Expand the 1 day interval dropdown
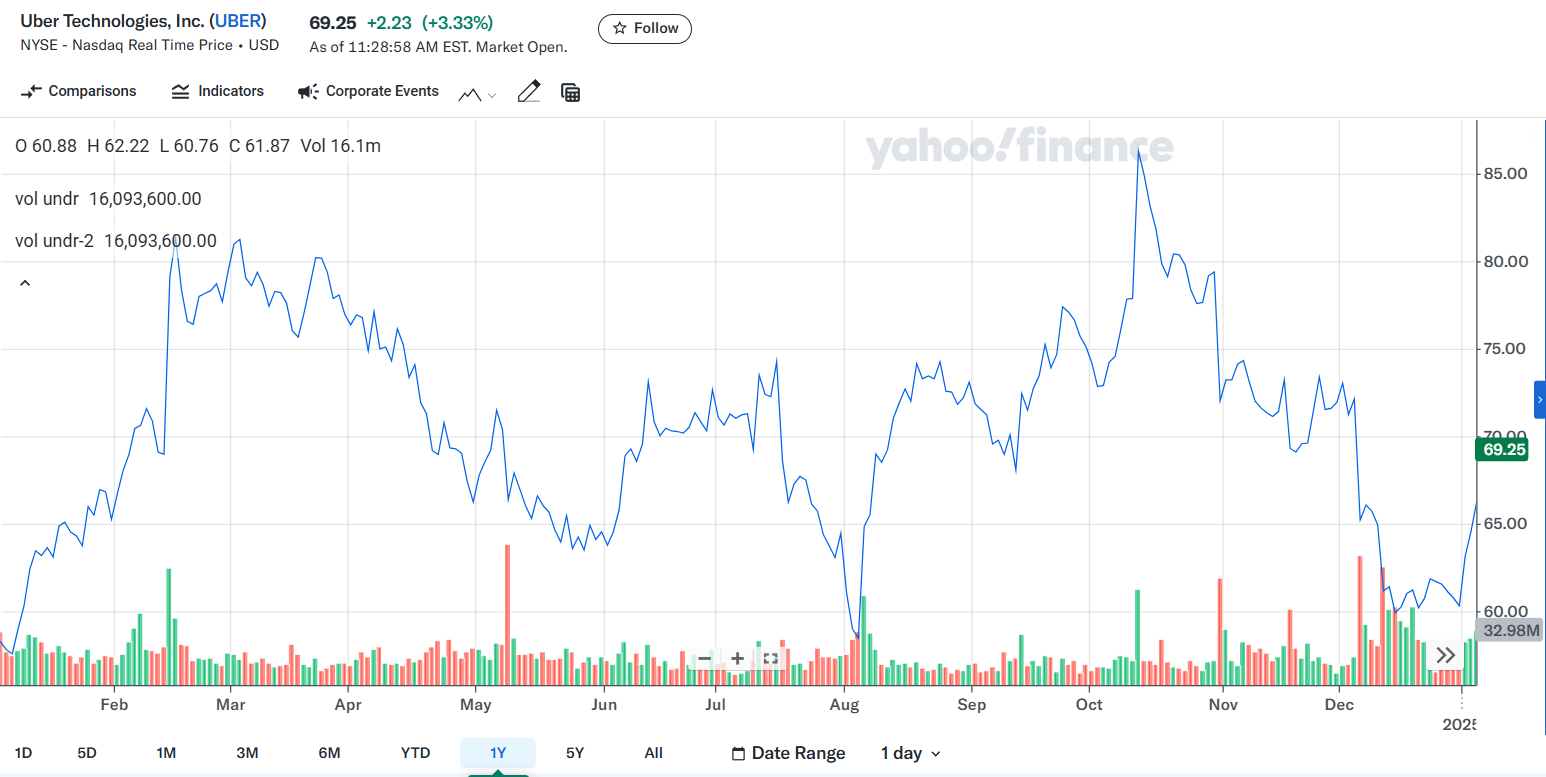 click(x=910, y=753)
